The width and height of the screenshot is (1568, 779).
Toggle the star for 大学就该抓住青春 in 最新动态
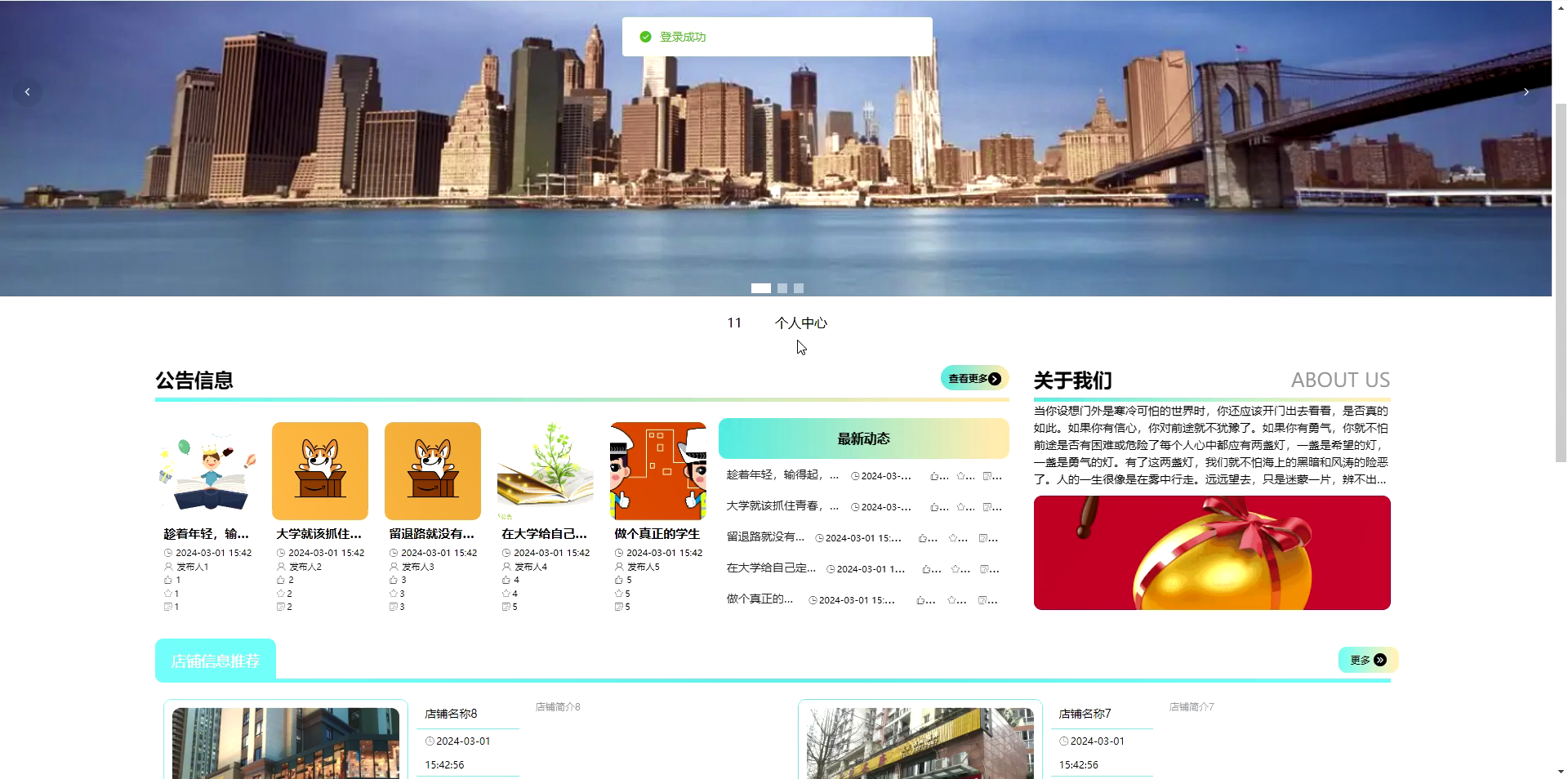(962, 508)
